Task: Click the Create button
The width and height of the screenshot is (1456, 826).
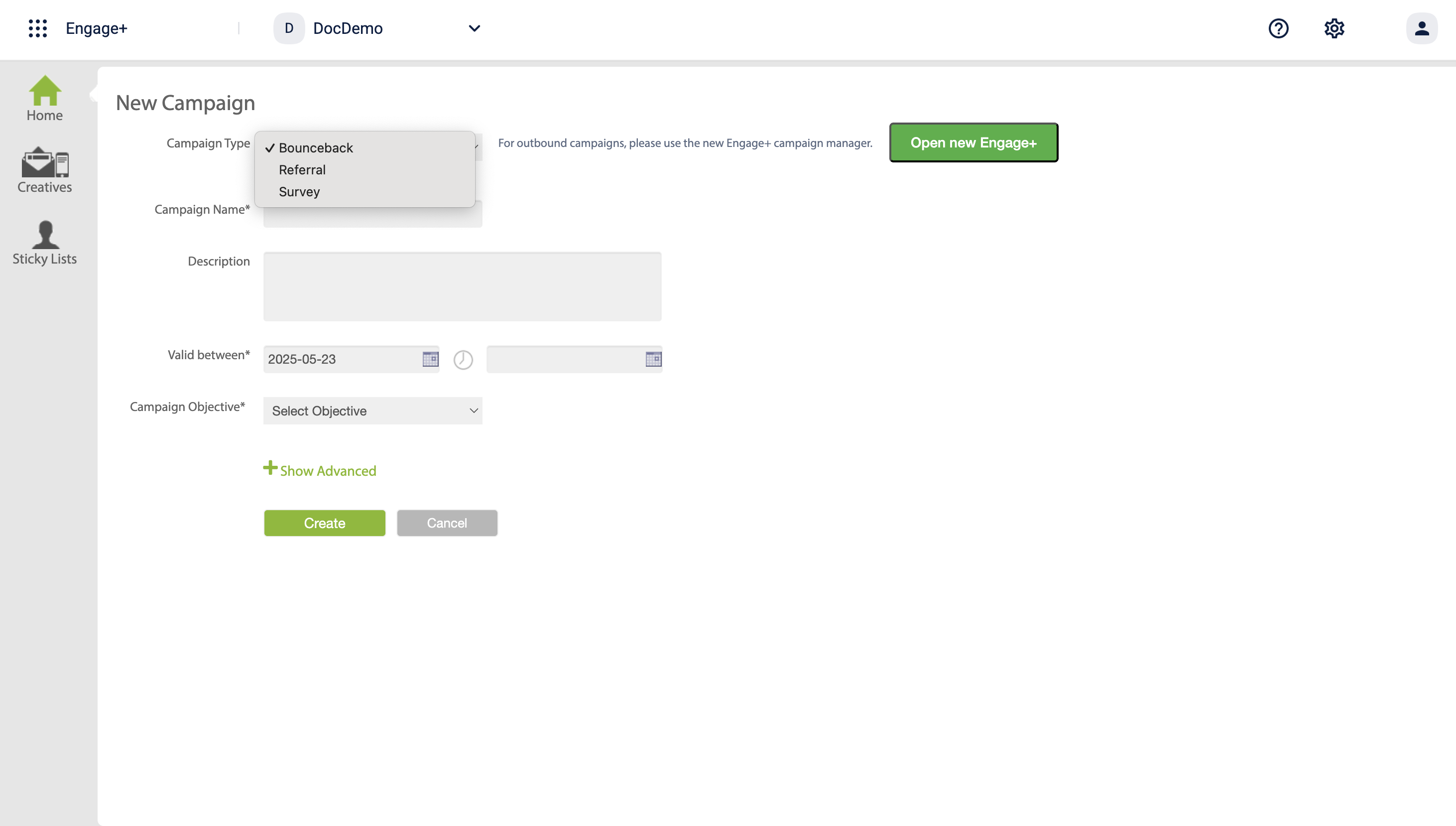Action: coord(324,523)
